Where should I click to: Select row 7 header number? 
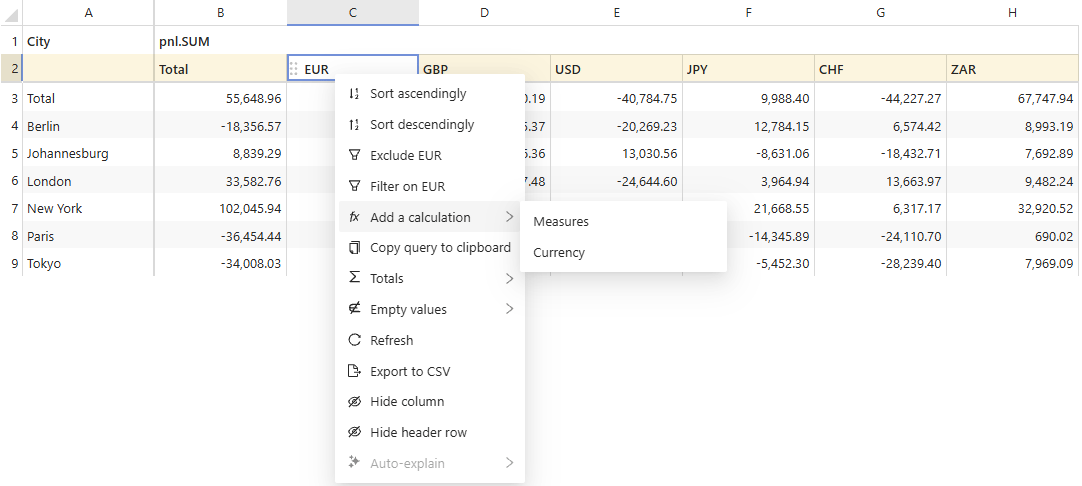click(11, 208)
